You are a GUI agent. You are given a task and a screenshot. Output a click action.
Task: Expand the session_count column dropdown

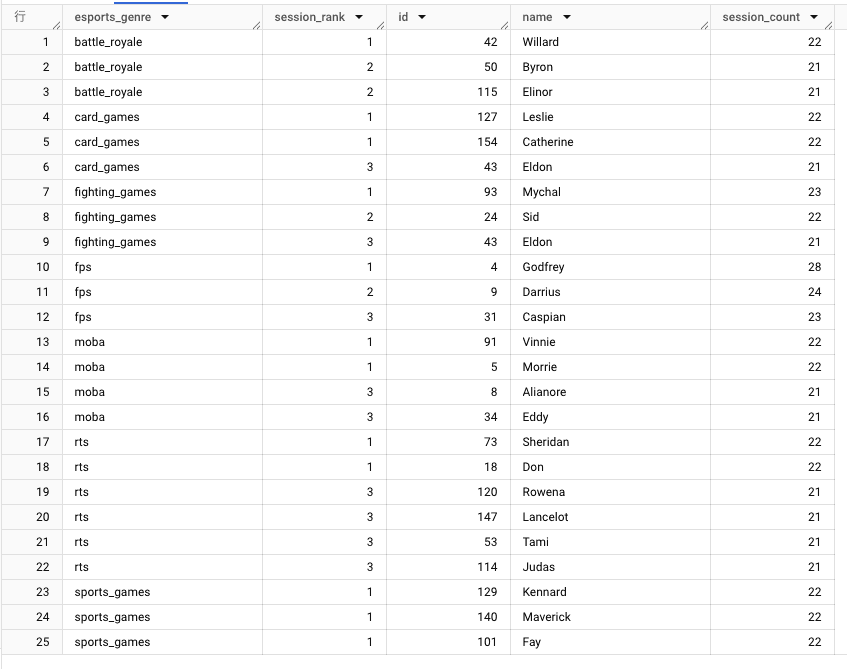point(816,18)
